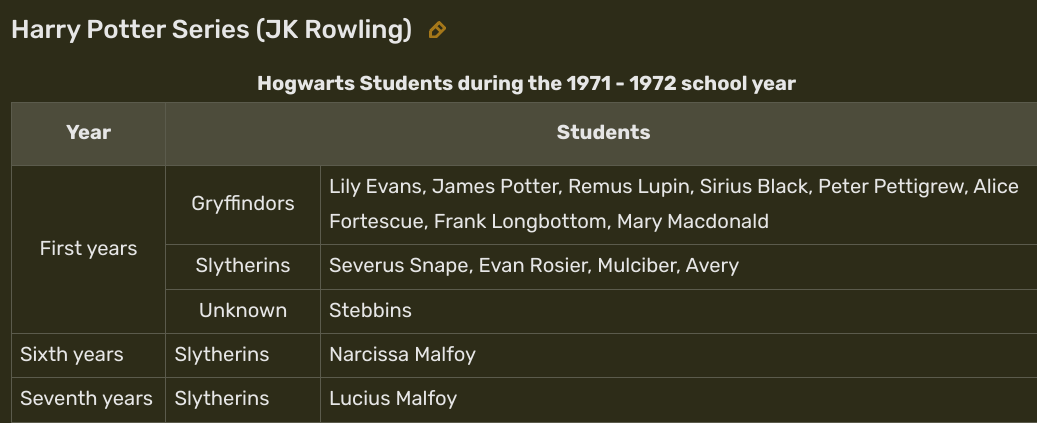Click the 'Lucius Malfoy' cell
This screenshot has height=423, width=1037.
click(x=393, y=399)
